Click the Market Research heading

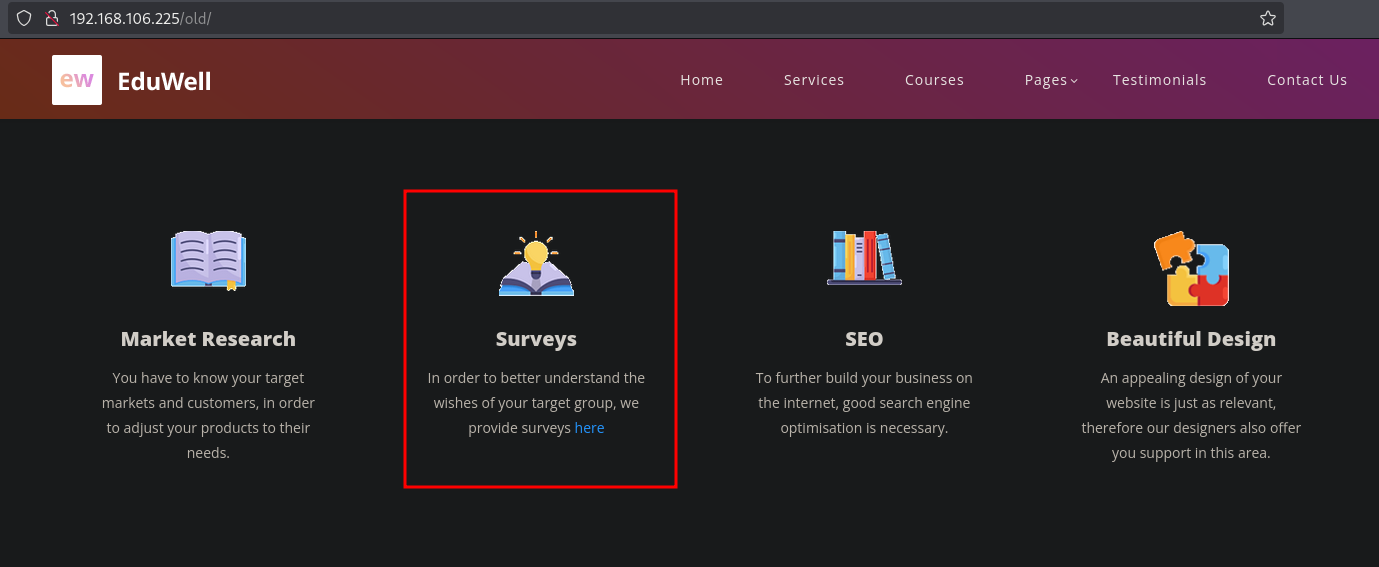pos(208,339)
